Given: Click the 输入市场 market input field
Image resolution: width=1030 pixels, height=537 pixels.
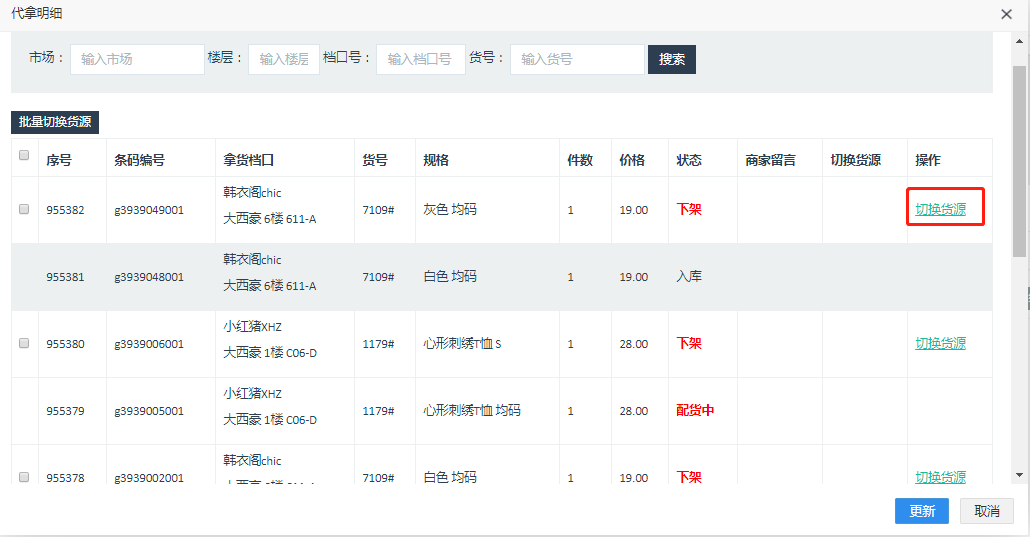Looking at the screenshot, I should 137,59.
